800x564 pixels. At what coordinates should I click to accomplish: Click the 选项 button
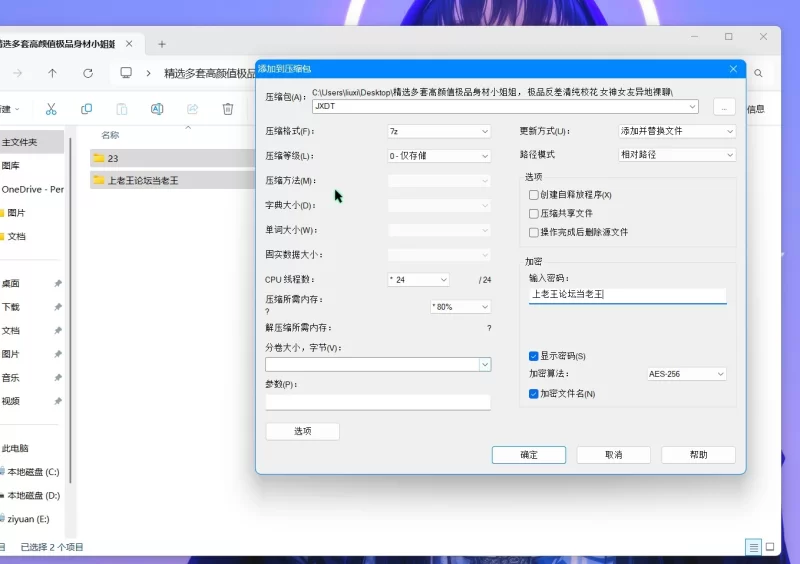(x=303, y=431)
